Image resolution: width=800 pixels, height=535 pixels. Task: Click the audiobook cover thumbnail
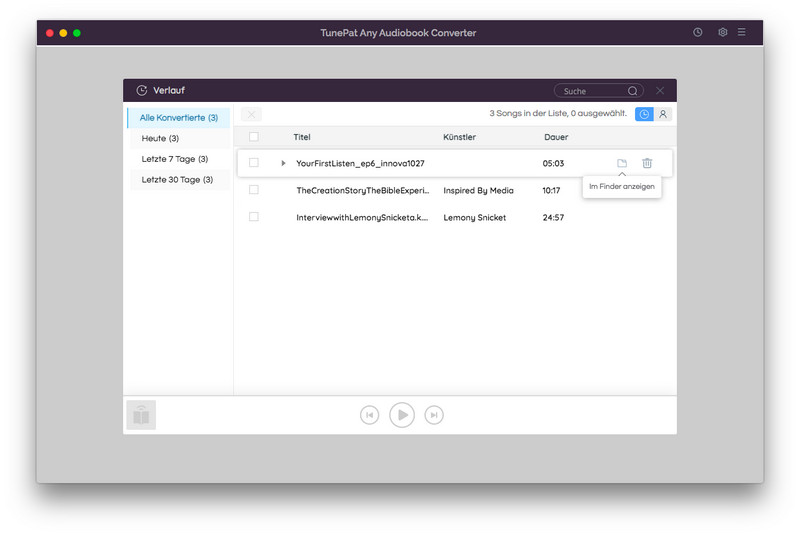click(141, 415)
